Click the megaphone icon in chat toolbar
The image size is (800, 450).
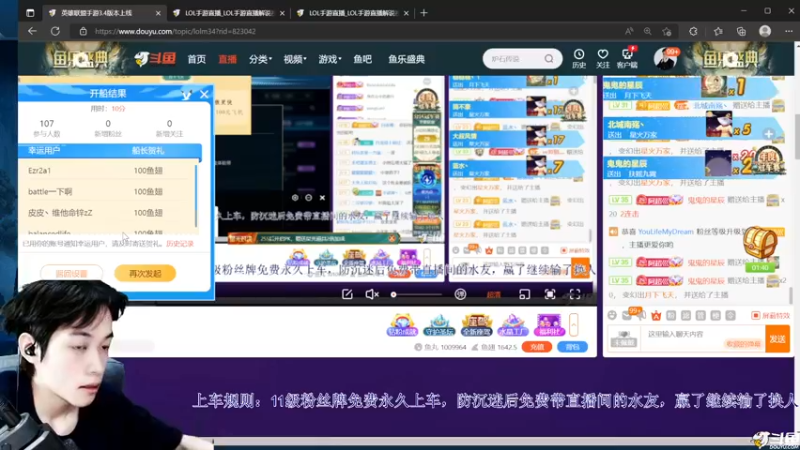click(x=642, y=316)
